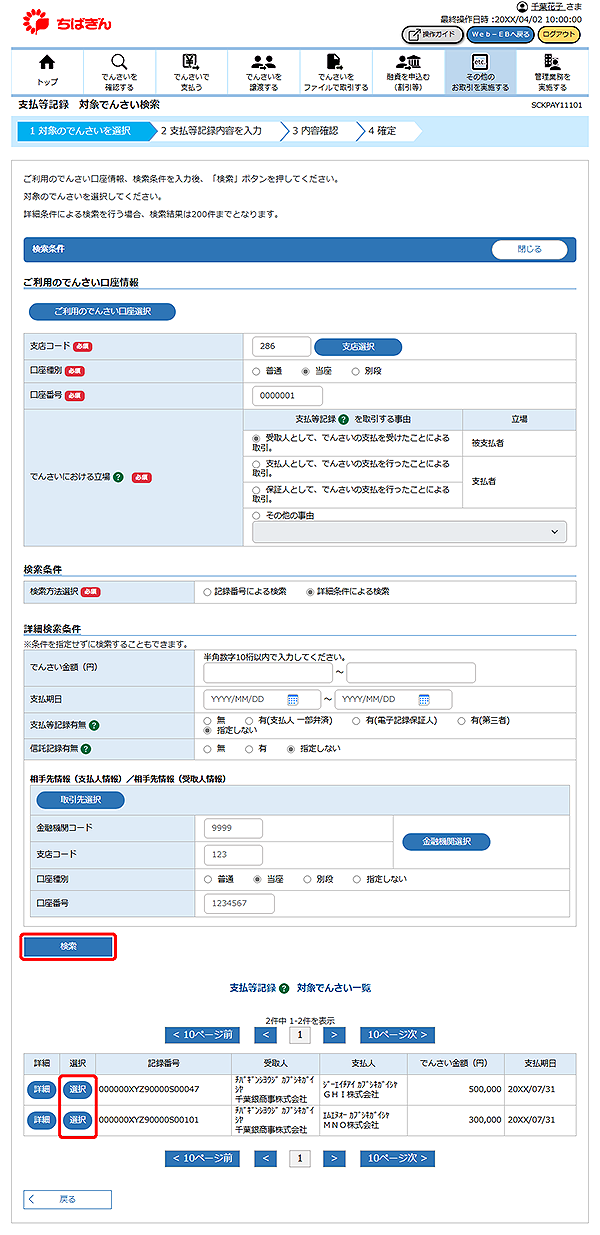The width and height of the screenshot is (600, 1235).
Task: Click help icon in 支払等記録 対象でんさい一覧 heading
Action: pos(284,988)
